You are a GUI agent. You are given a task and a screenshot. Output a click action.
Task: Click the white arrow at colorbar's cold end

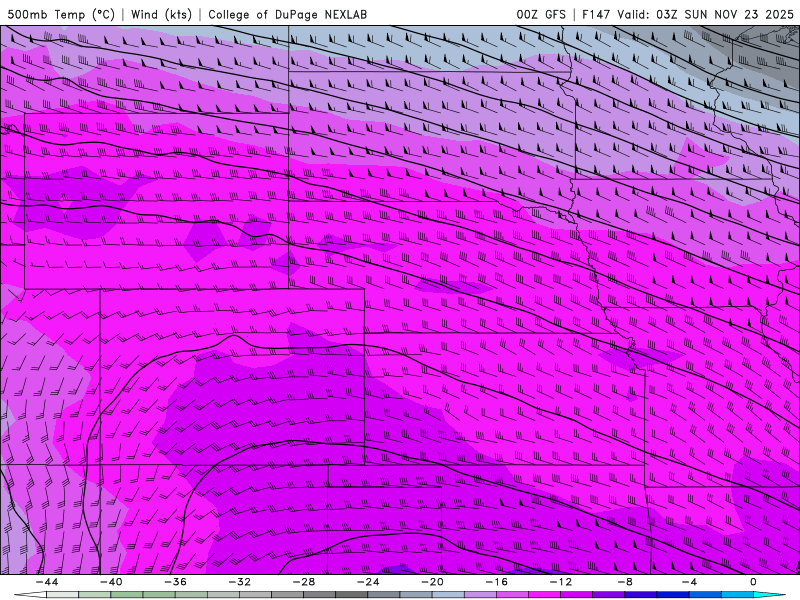(31, 595)
